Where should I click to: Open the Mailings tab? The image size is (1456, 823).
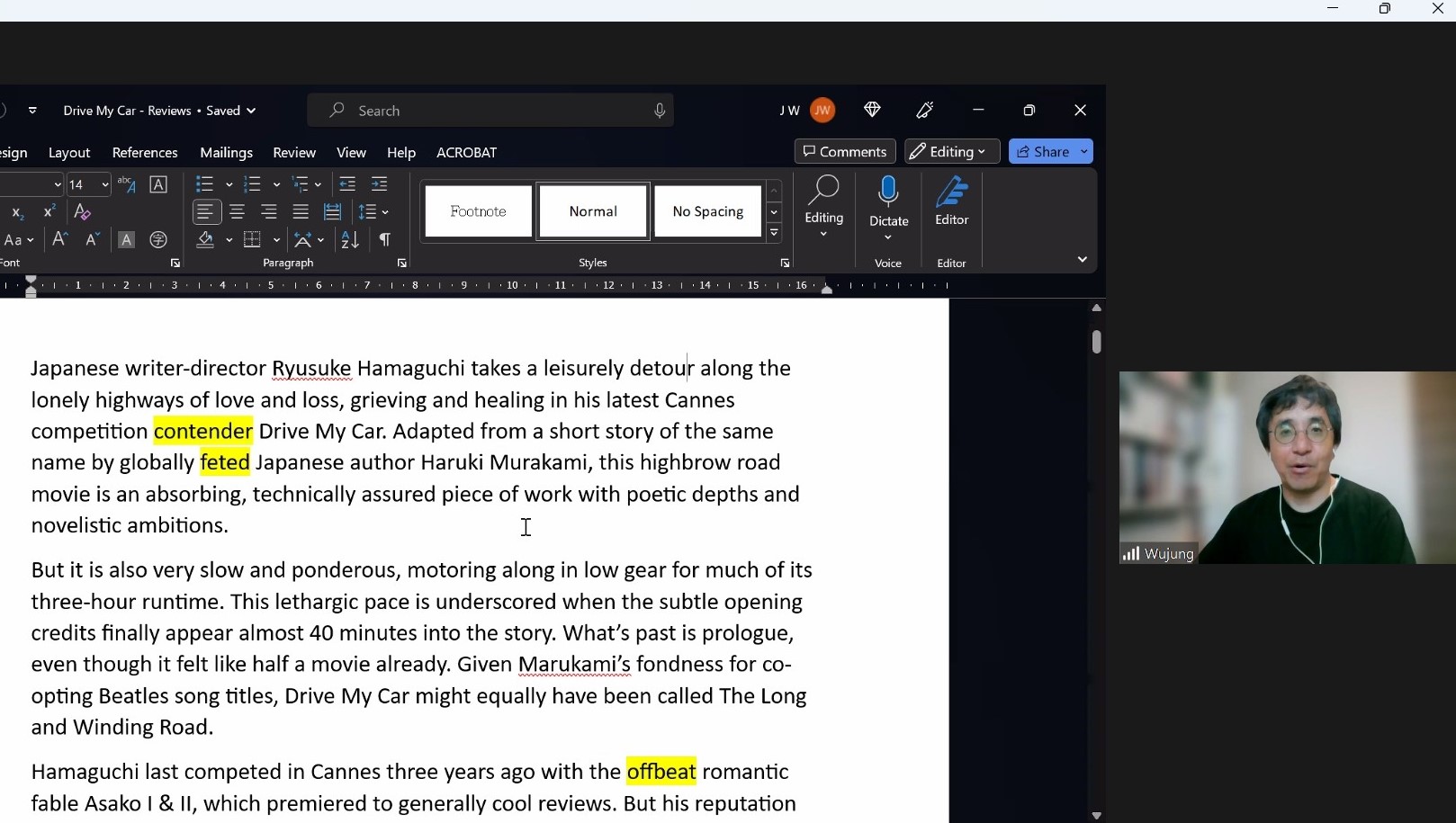click(226, 153)
